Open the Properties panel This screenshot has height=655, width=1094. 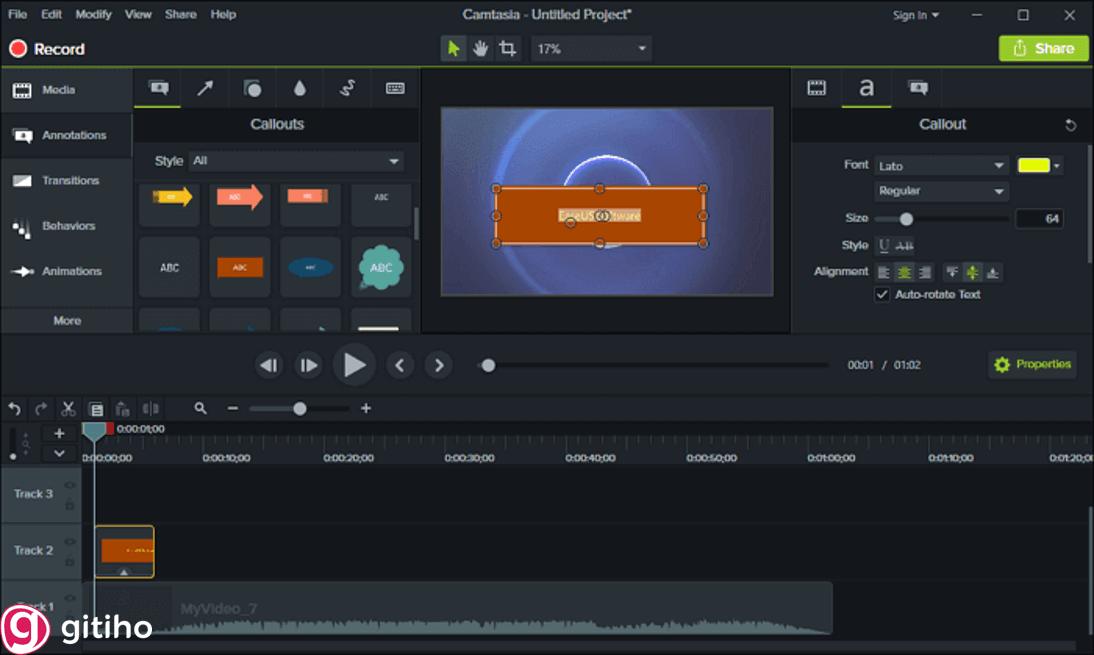point(1032,364)
